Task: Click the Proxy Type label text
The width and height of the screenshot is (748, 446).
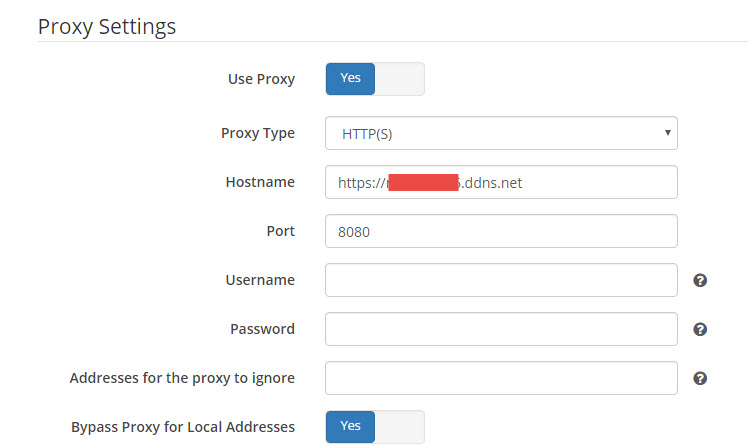Action: click(x=257, y=133)
